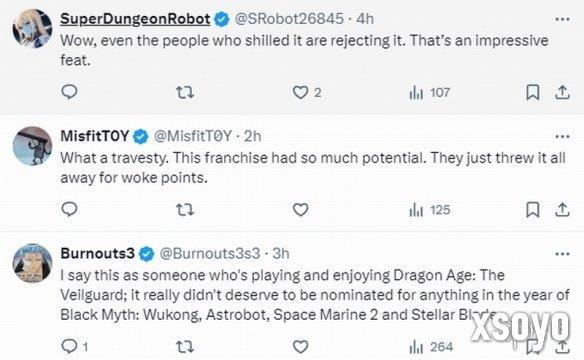Bookmark MisfitTOY's tweet
This screenshot has width=584, height=360.
533,210
